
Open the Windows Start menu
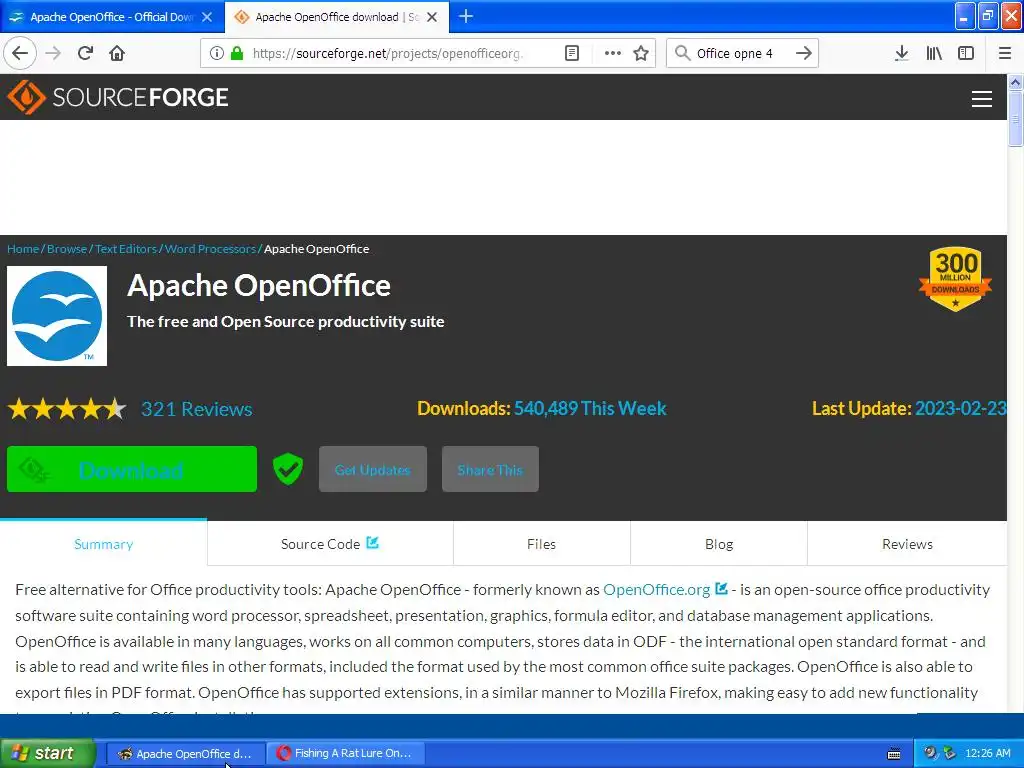47,753
